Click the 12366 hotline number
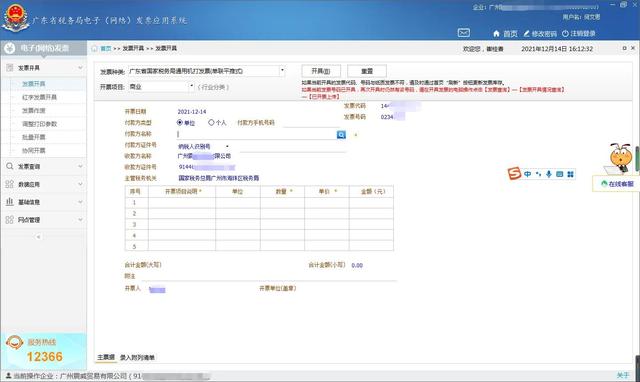640x382 pixels. coord(45,357)
